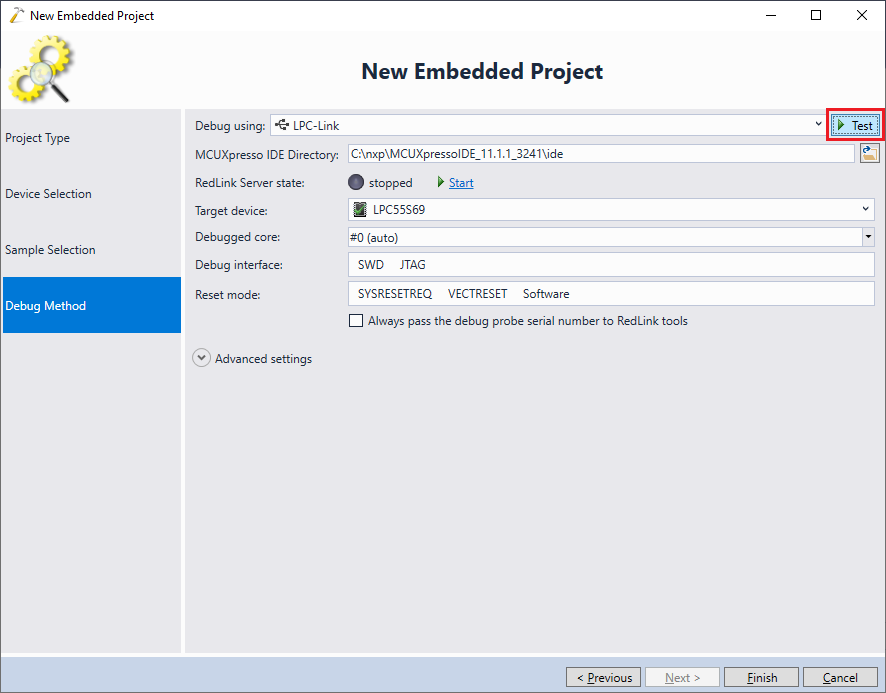
Task: Maximize the New Embedded Project window
Action: (816, 15)
